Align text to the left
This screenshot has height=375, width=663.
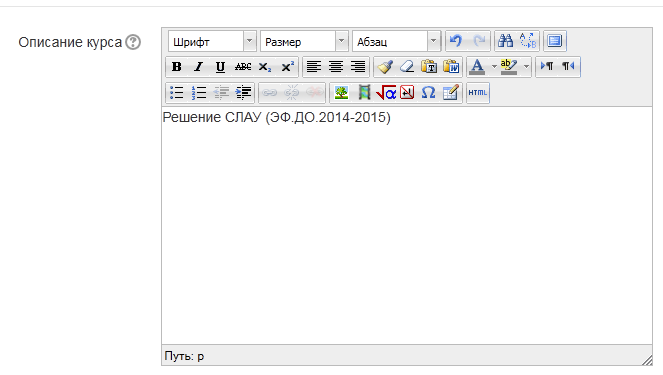[x=314, y=67]
